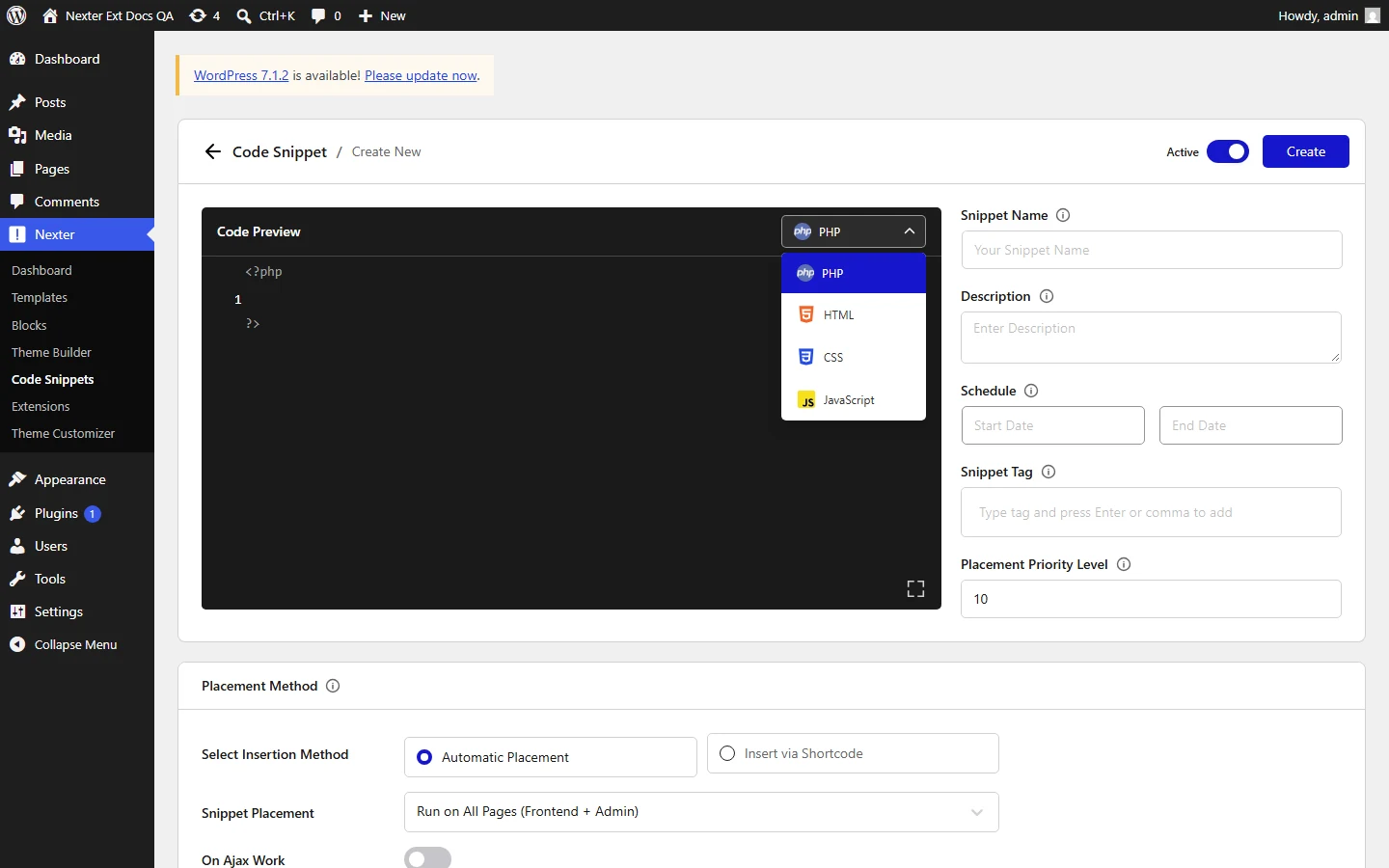Click the Start Date field
Screen dimensions: 1389x868
[x=1053, y=425]
